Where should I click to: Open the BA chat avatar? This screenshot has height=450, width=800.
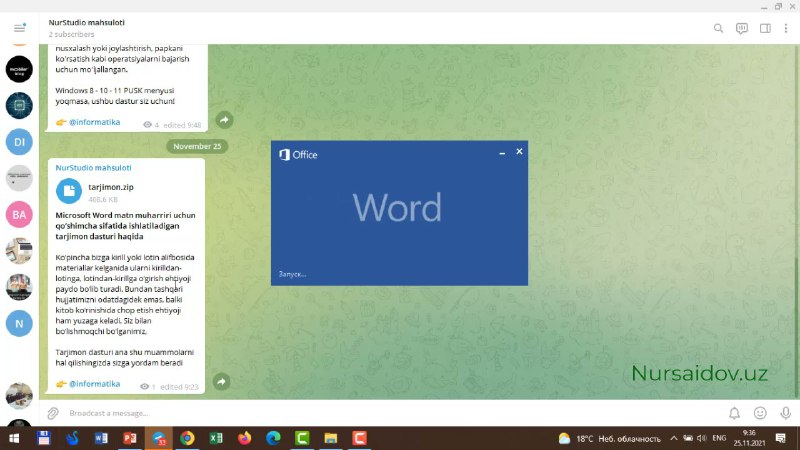(19, 215)
